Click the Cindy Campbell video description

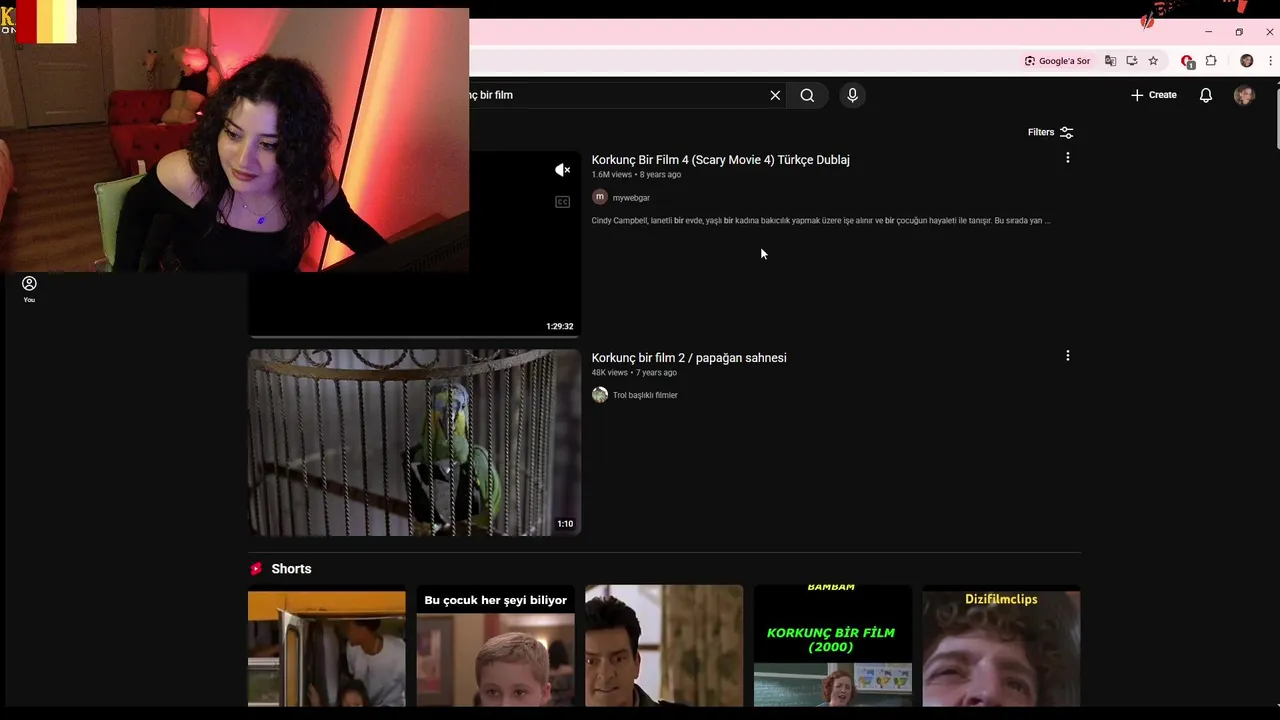coord(821,221)
